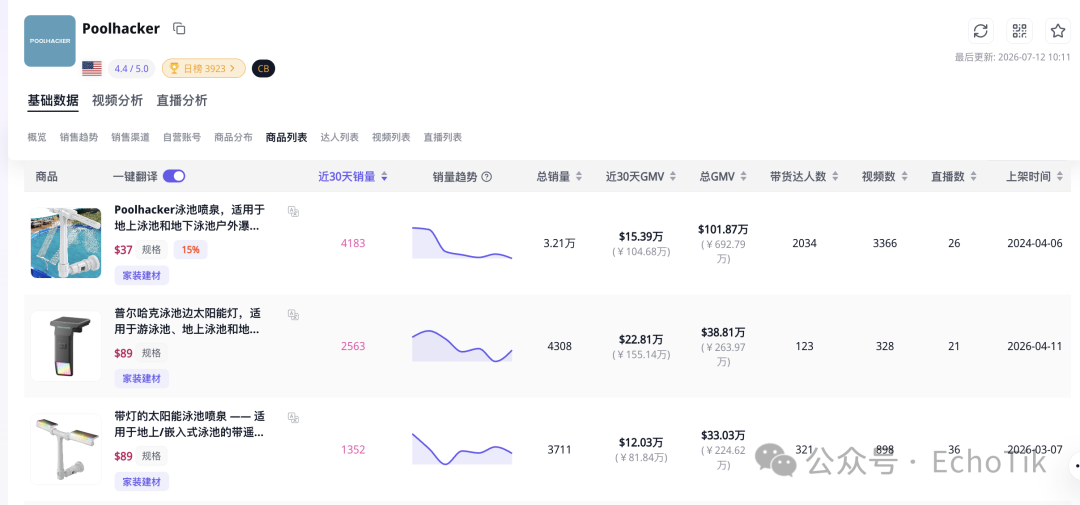Image resolution: width=1080 pixels, height=505 pixels.
Task: Switch to 基础数据 tab
Action: coord(53,101)
